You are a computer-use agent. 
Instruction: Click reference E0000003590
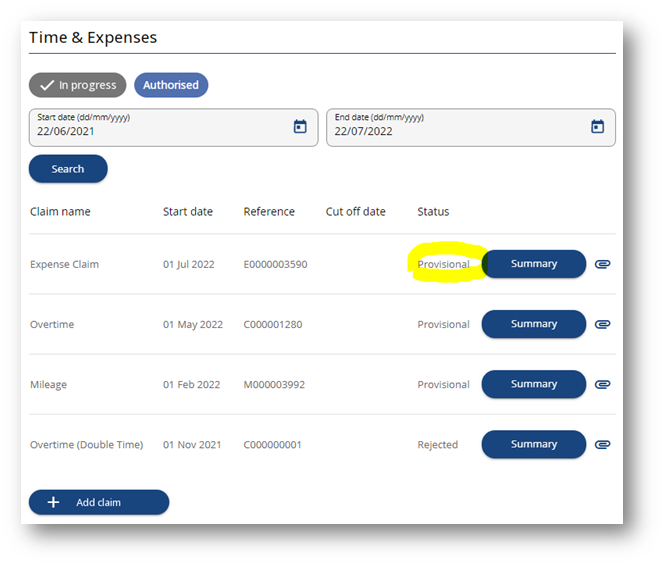pos(275,265)
